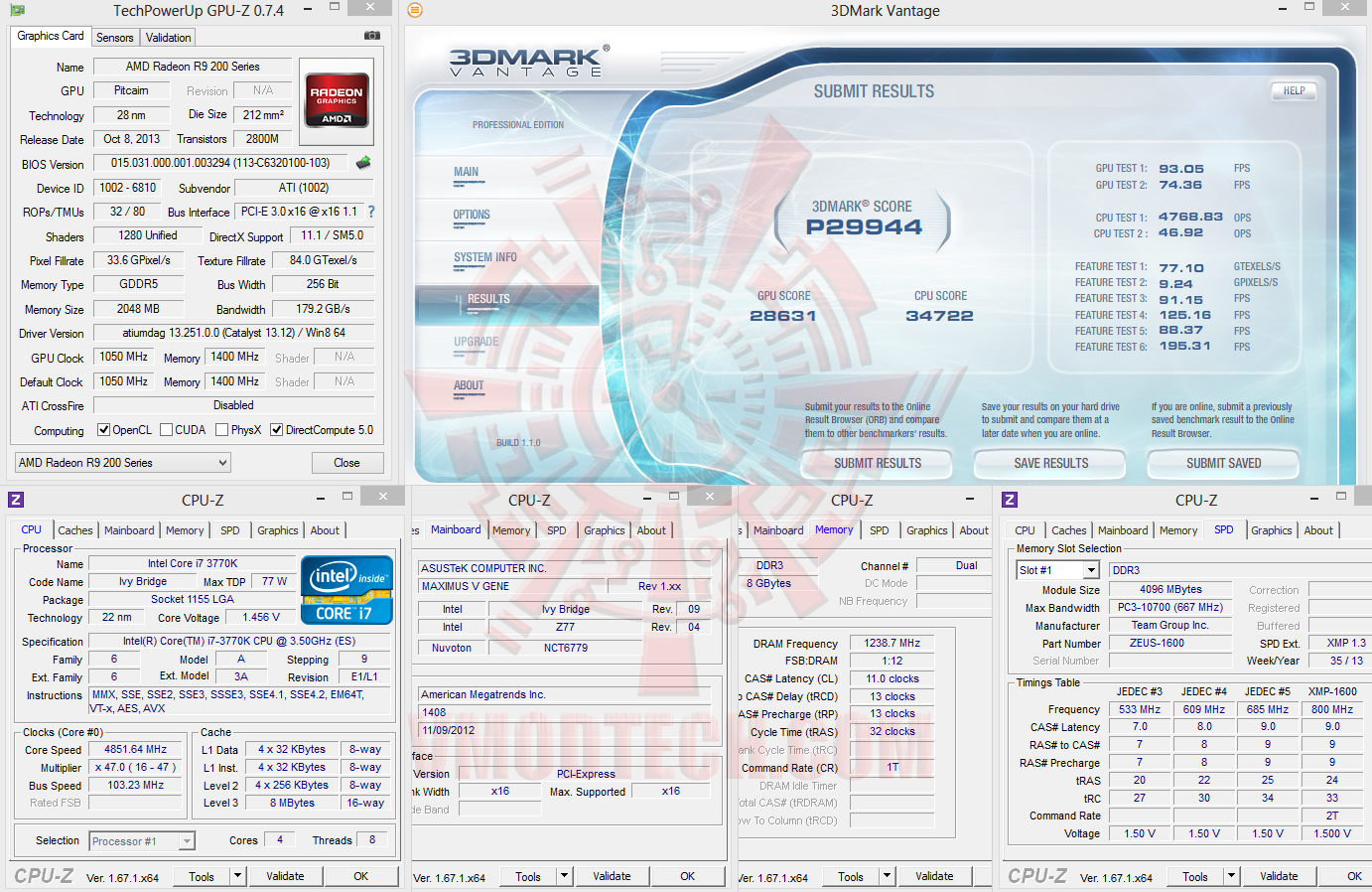Click the GPU-Z BIOS Version field

220,163
